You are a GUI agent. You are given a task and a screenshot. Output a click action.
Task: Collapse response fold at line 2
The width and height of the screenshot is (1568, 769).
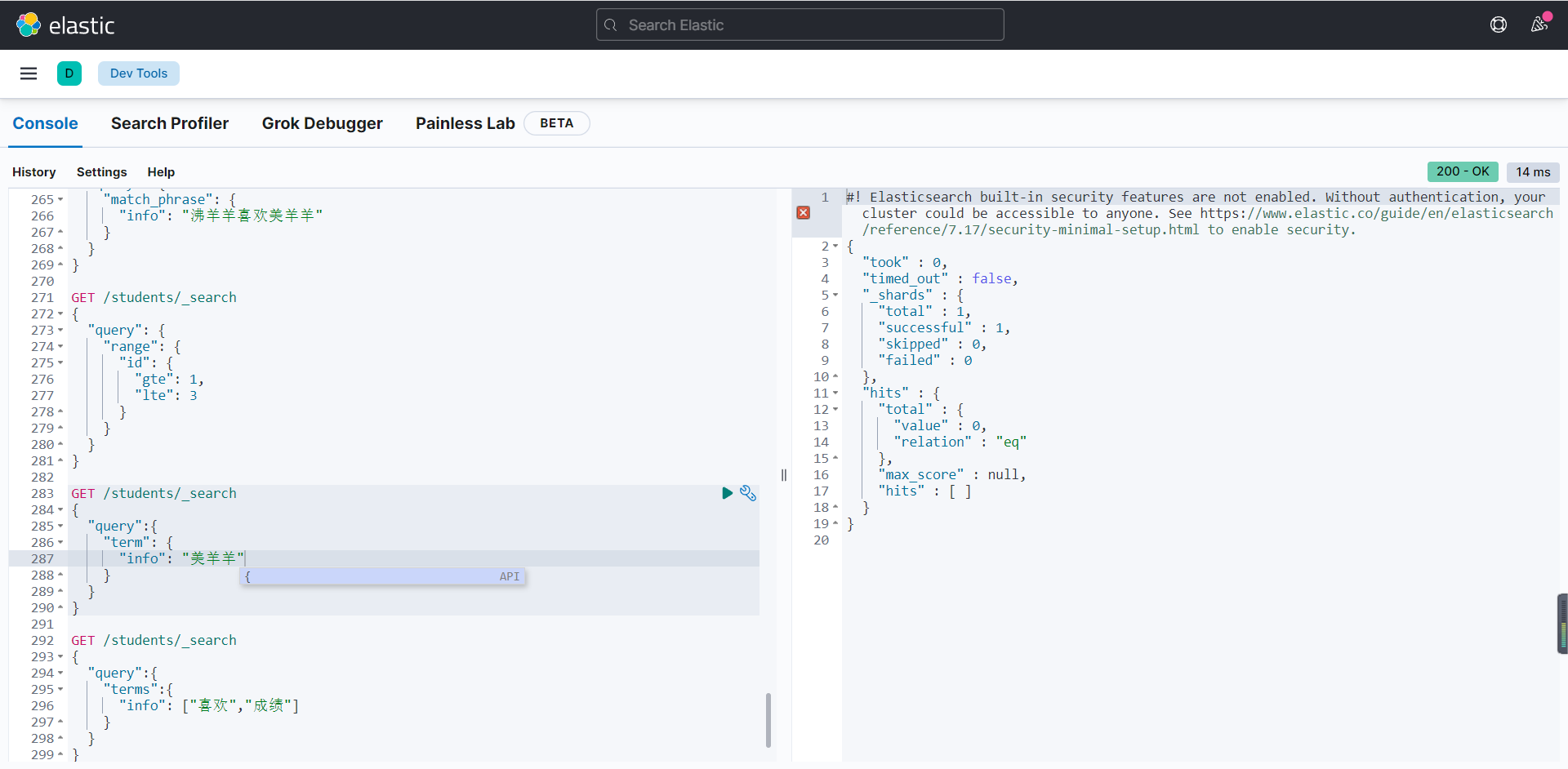click(x=835, y=246)
